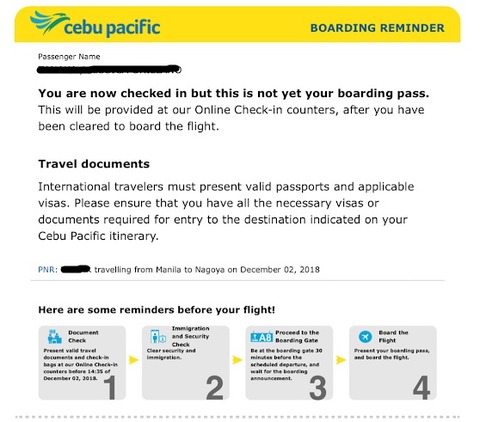Click the Travel documents heading

click(94, 164)
